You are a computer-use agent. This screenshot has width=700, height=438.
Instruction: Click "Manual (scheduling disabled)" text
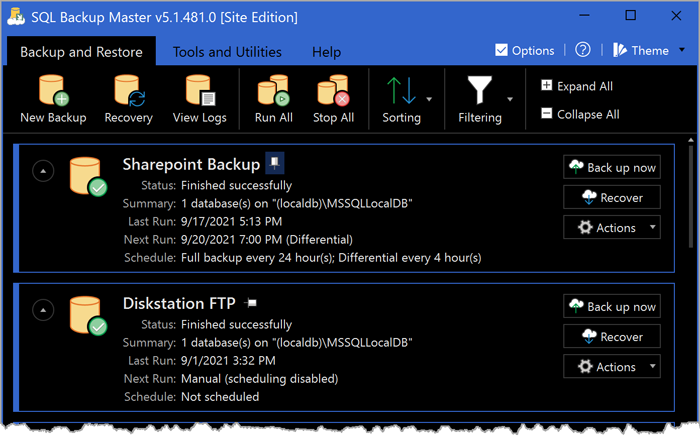coord(259,379)
